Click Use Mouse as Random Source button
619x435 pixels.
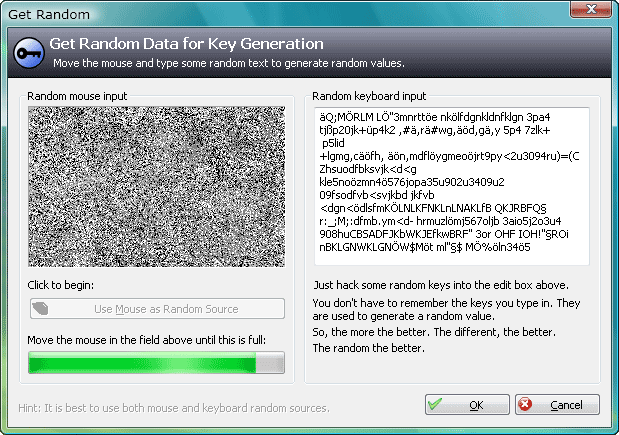coord(157,309)
